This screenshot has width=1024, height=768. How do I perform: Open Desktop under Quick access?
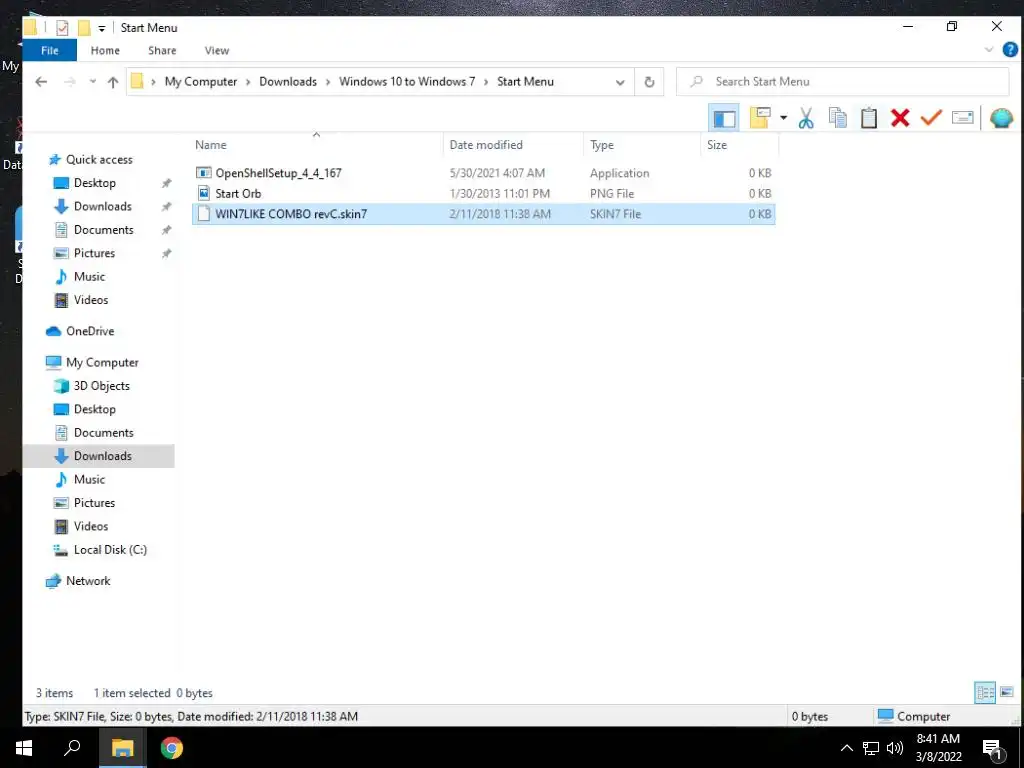pyautogui.click(x=95, y=183)
